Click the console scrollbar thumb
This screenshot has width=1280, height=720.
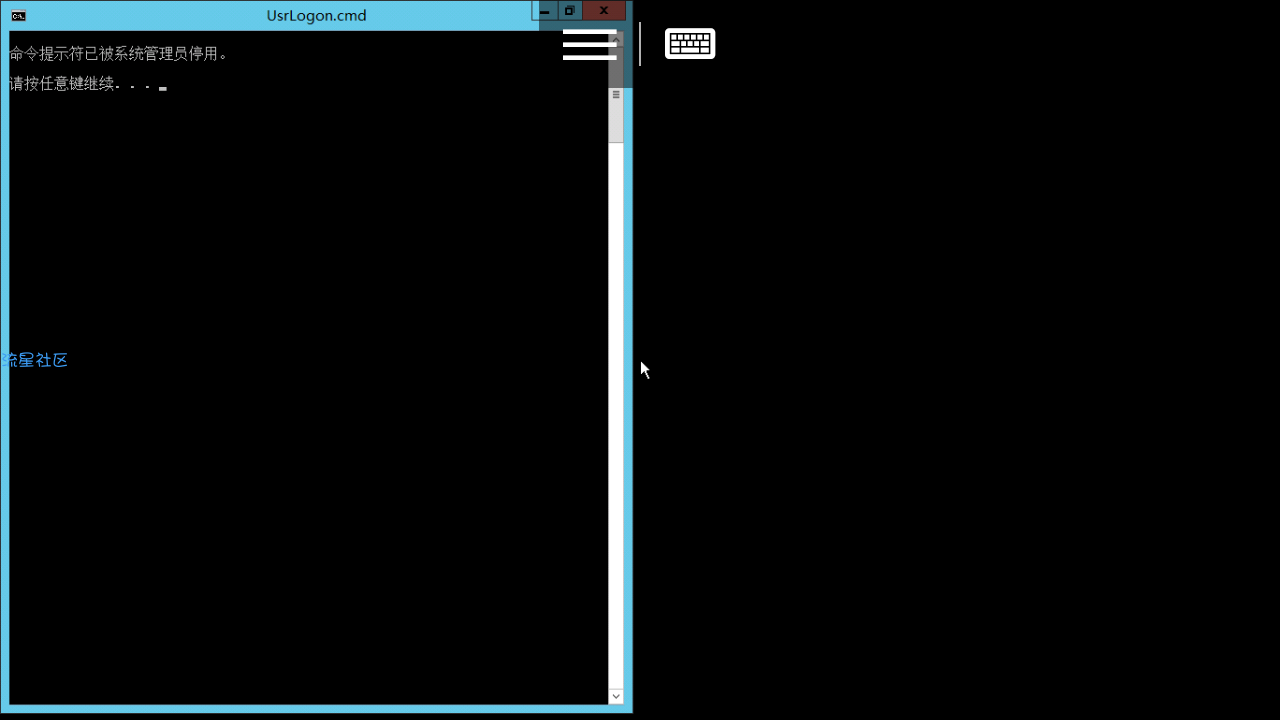coord(616,94)
